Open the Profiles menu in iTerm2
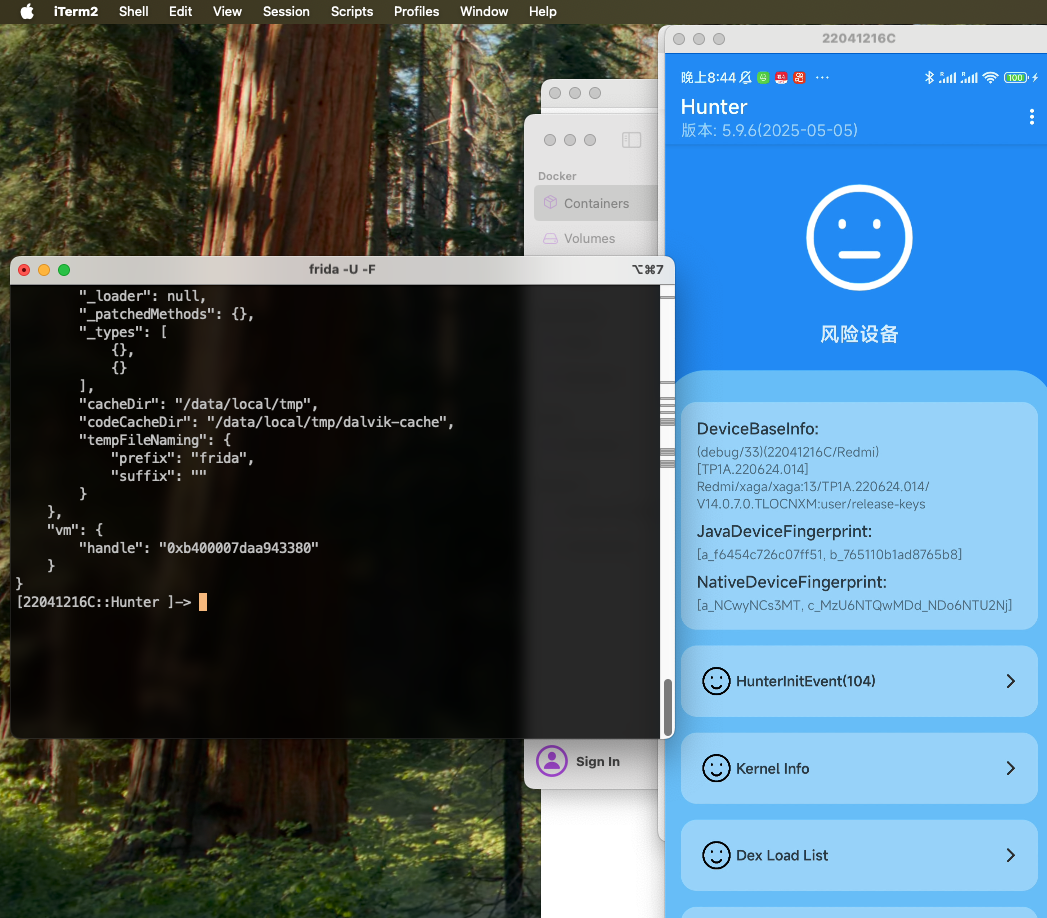 click(416, 11)
